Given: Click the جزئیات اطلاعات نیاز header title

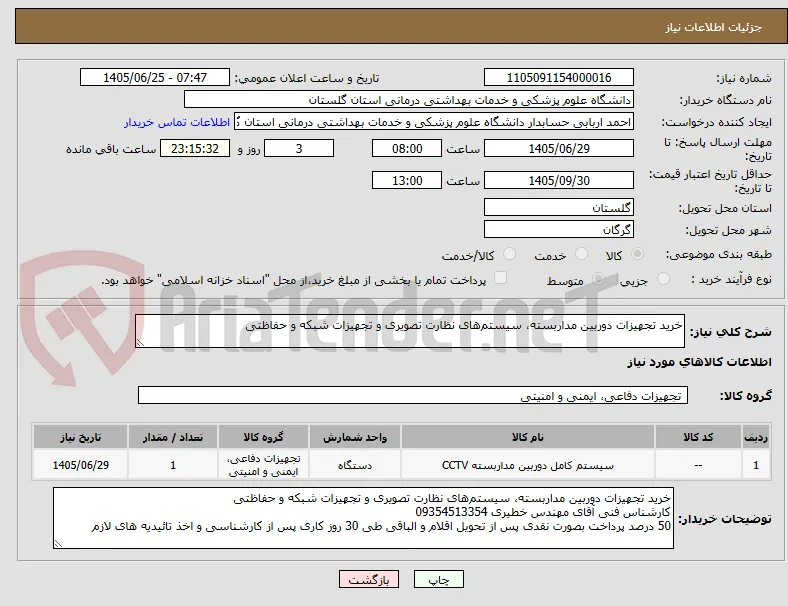Looking at the screenshot, I should click(x=713, y=27).
